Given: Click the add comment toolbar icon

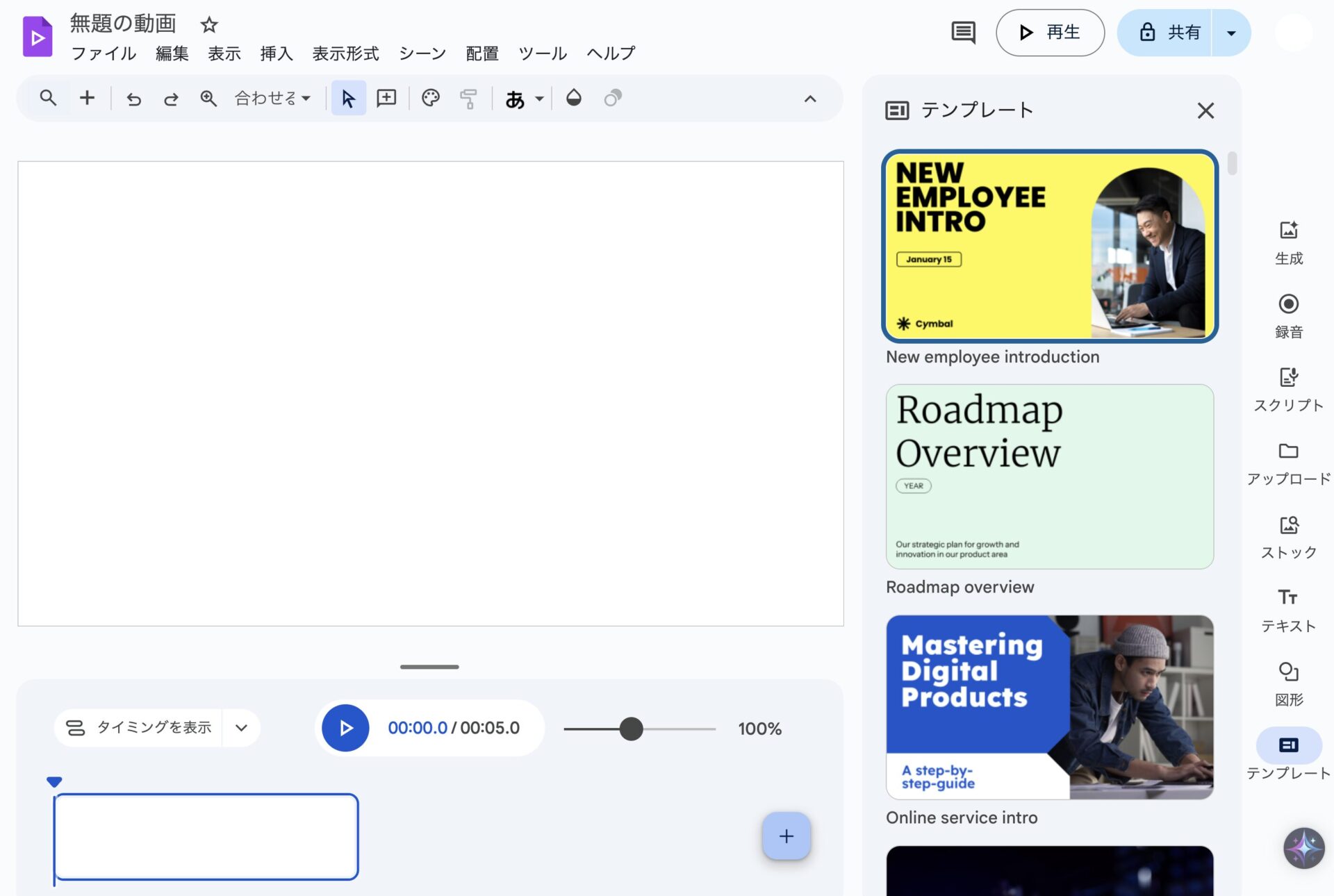Looking at the screenshot, I should [x=386, y=99].
